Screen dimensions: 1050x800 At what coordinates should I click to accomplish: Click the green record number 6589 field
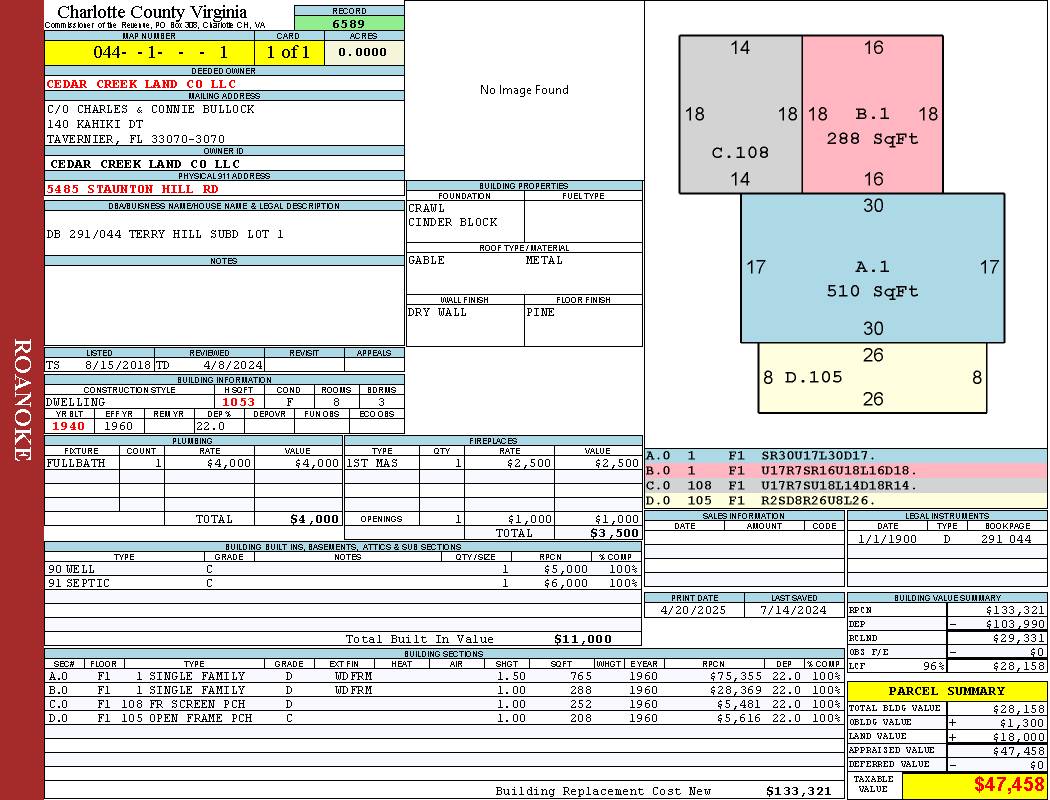tap(349, 23)
